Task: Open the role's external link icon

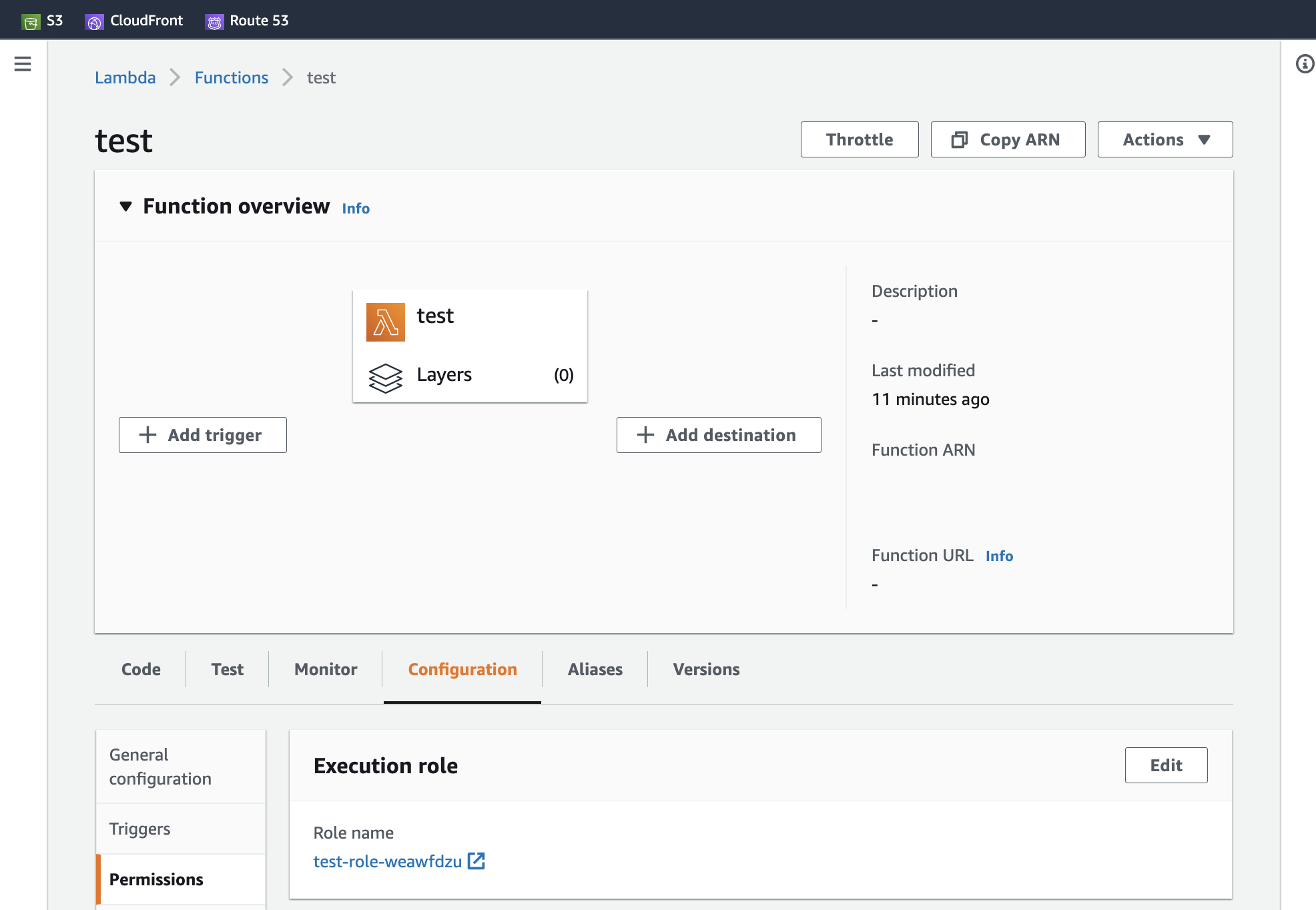Action: pos(476,861)
